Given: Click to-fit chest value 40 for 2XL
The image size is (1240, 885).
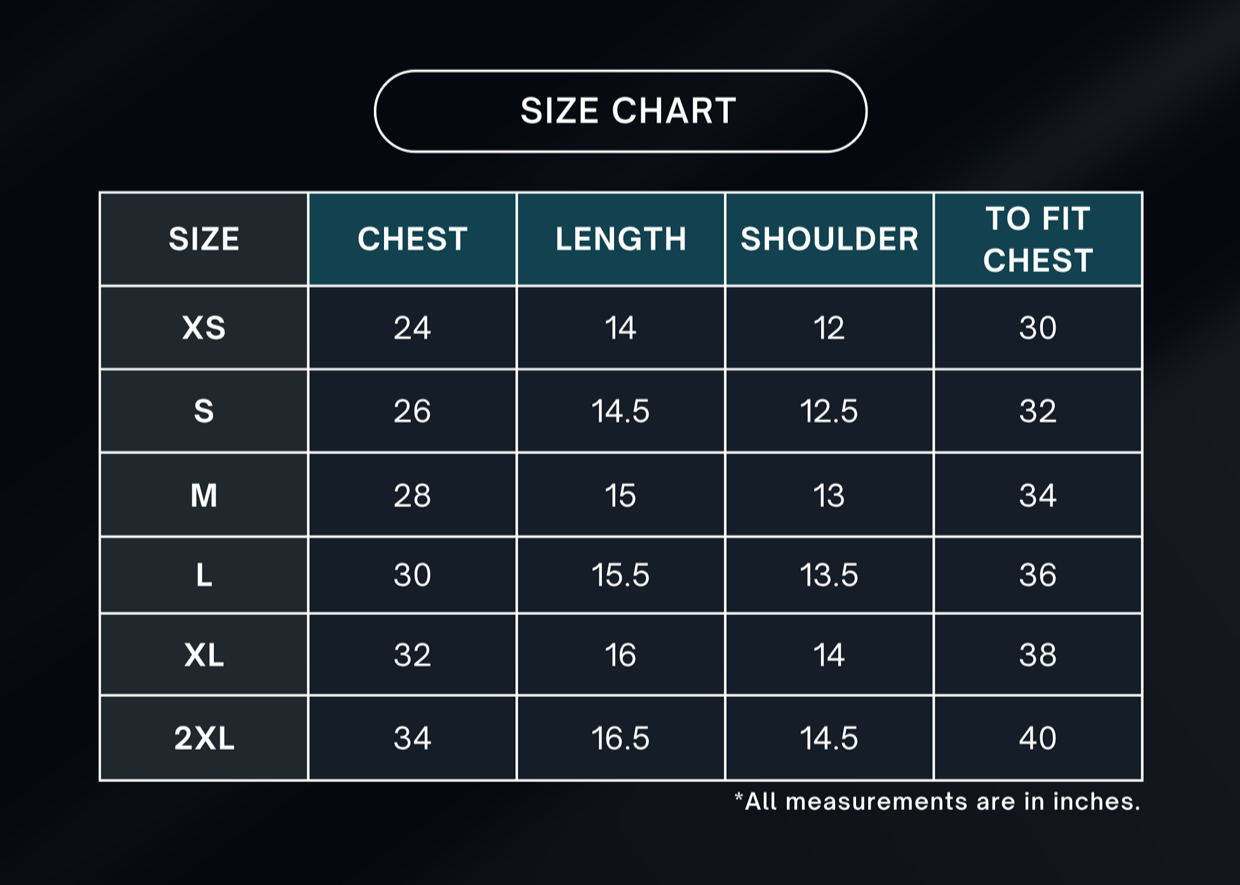Looking at the screenshot, I should (1037, 738).
